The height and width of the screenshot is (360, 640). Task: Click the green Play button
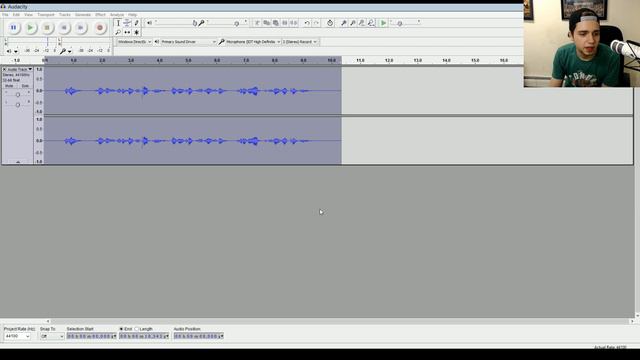(30, 28)
